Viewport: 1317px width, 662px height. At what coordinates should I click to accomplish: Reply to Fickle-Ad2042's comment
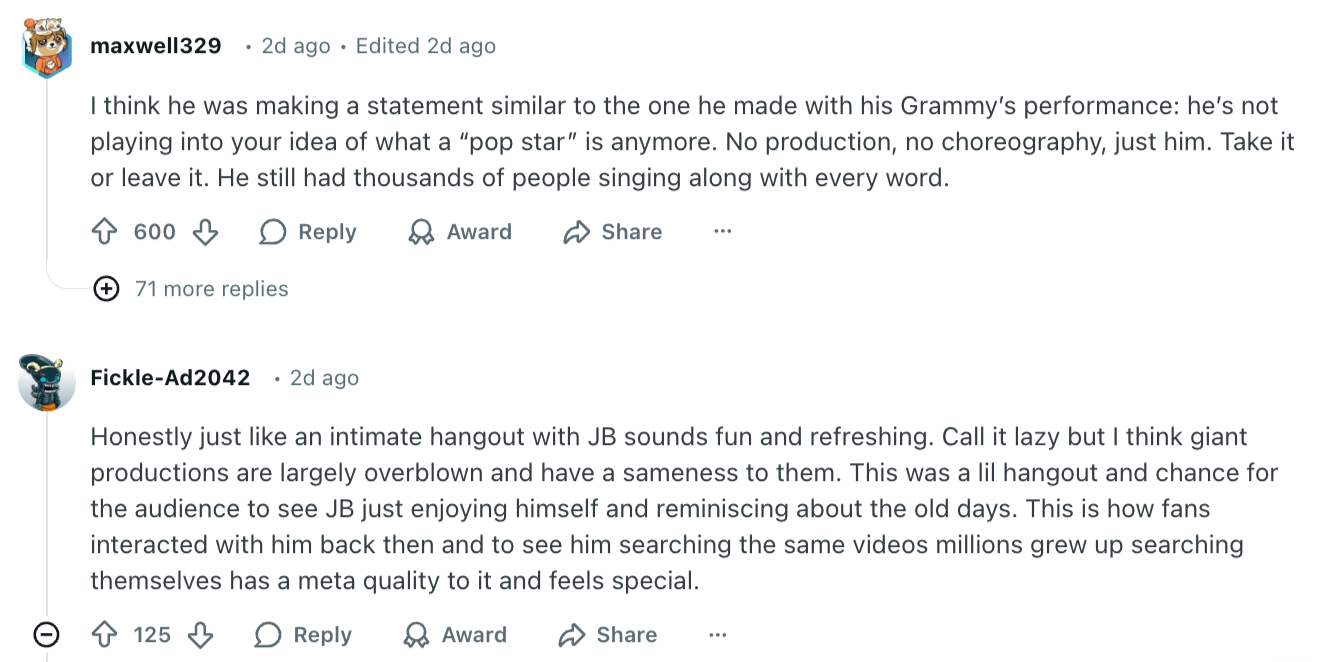(303, 635)
